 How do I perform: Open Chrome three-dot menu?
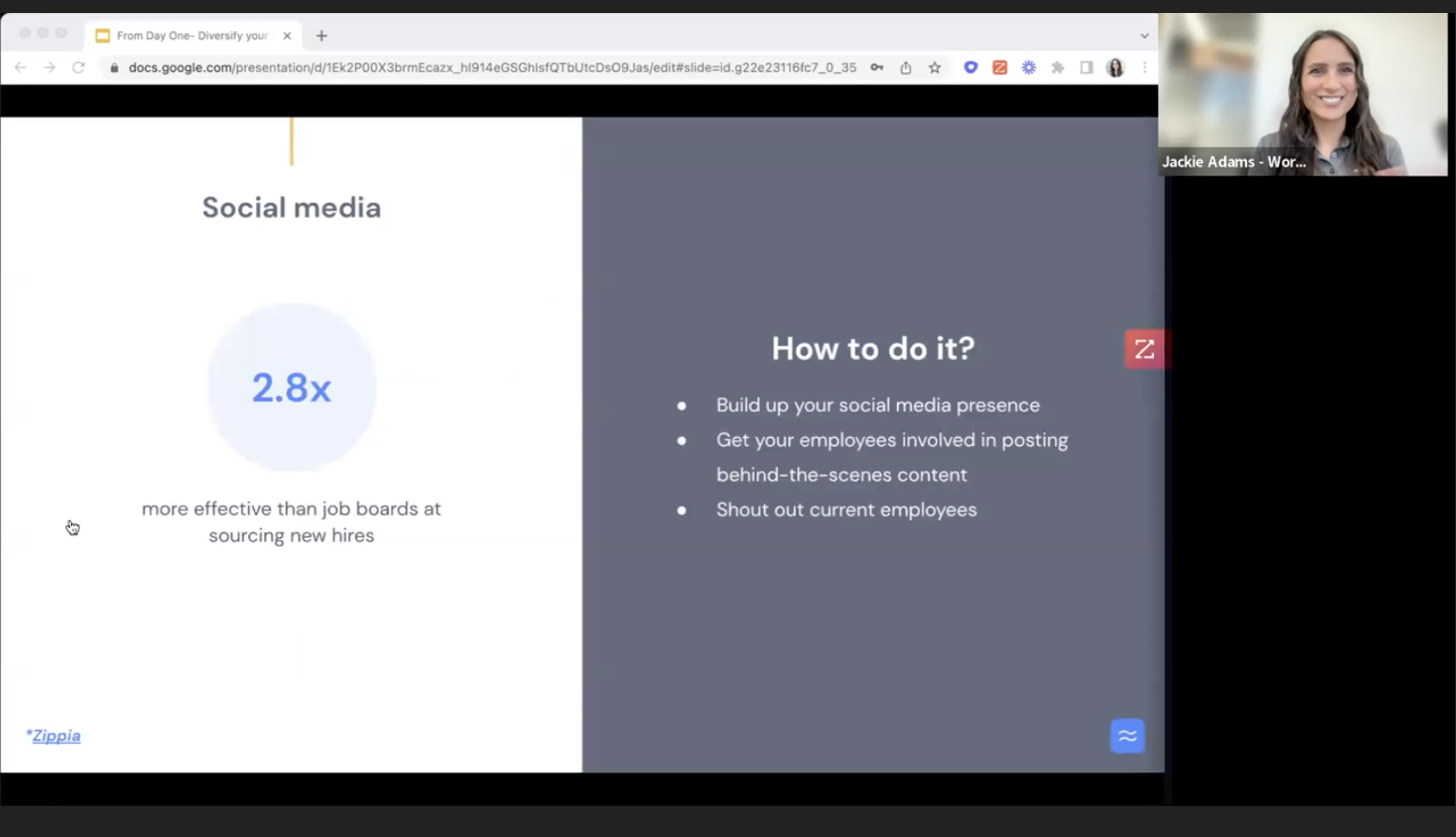[x=1145, y=68]
